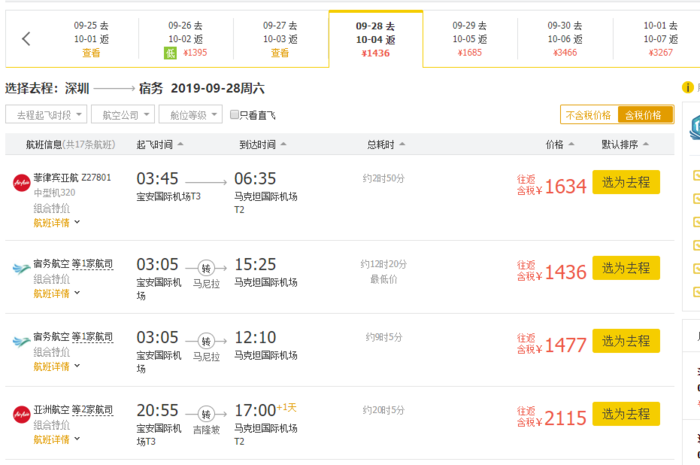The image size is (700, 465).
Task: Open the outbound departure time filter dropdown
Action: [x=46, y=115]
